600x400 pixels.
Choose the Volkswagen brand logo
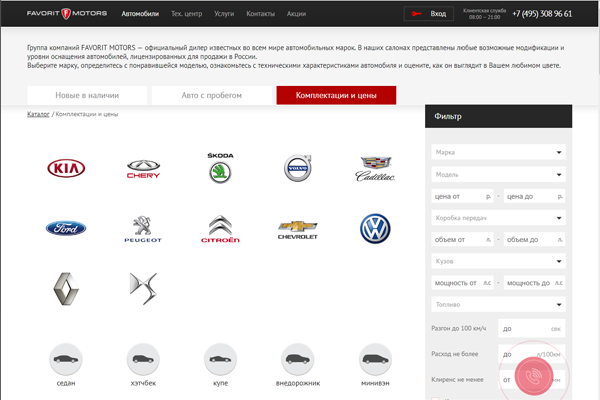tap(376, 228)
